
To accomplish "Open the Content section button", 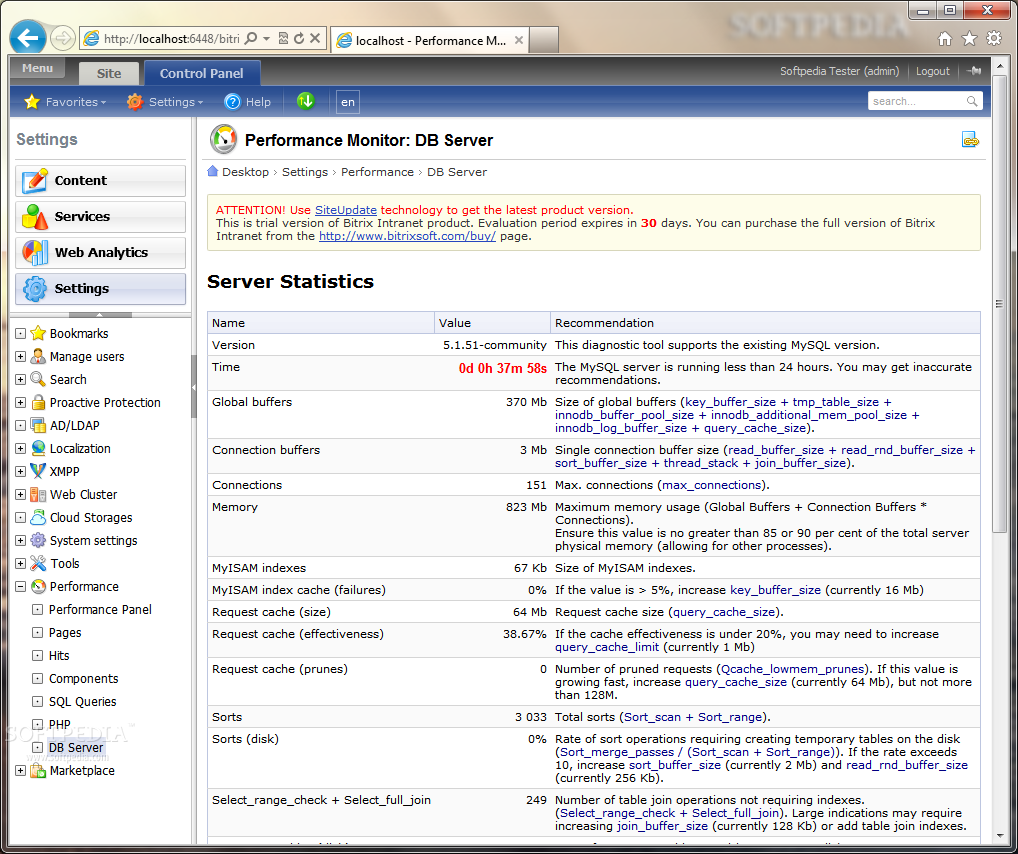I will click(x=101, y=181).
